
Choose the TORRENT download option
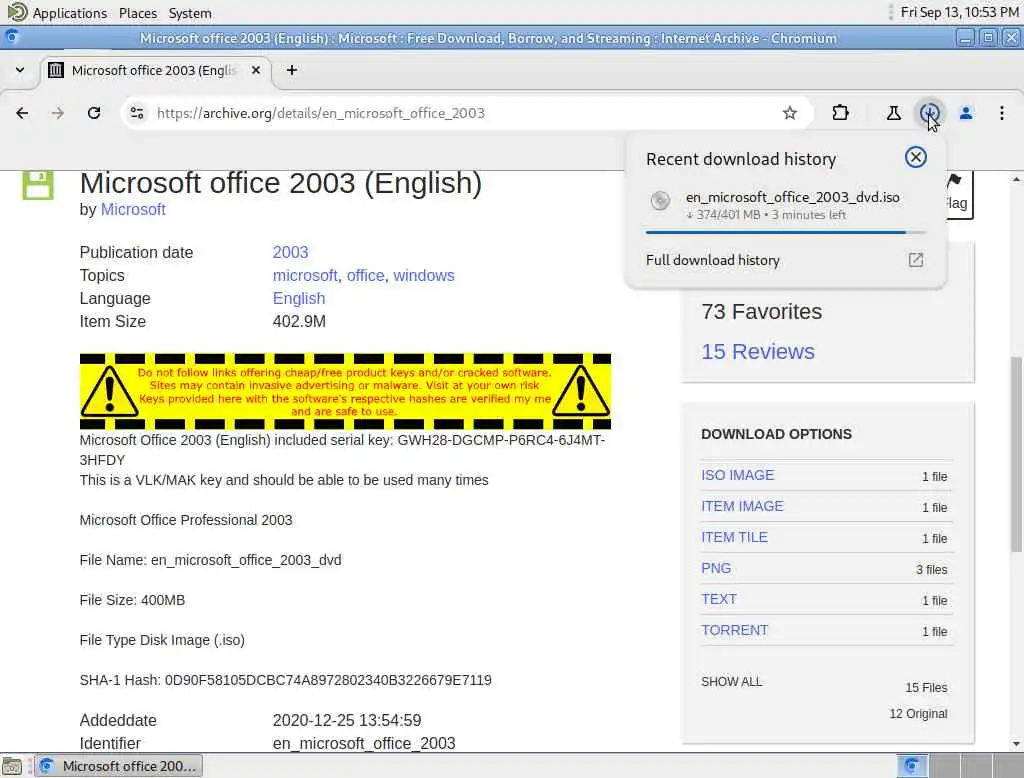tap(735, 630)
